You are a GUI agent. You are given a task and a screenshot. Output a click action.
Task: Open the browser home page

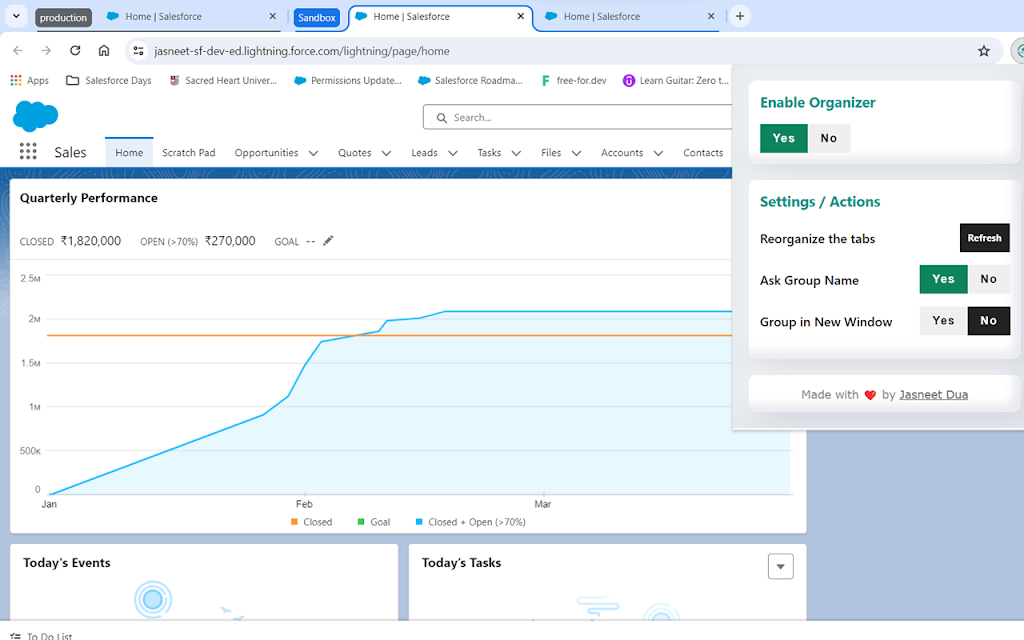point(104,51)
